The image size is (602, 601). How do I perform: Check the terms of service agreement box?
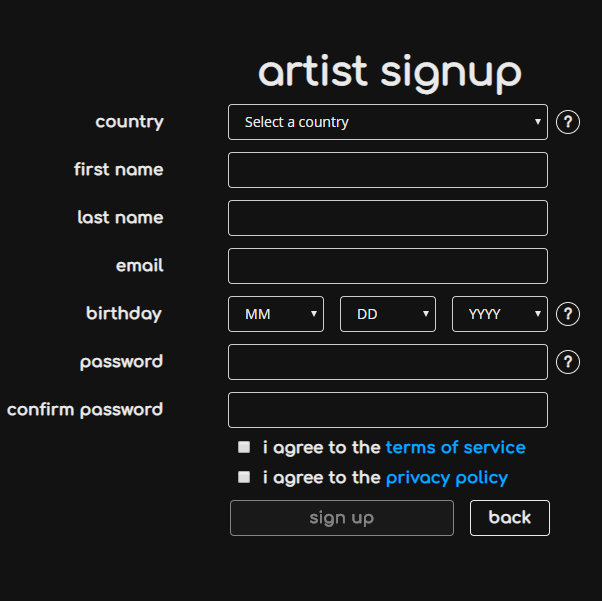tap(244, 447)
